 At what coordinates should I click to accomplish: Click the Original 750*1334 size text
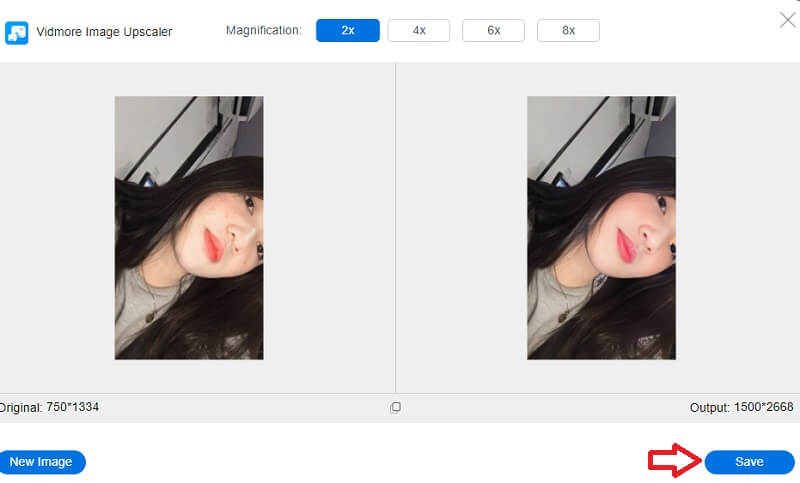click(x=50, y=408)
